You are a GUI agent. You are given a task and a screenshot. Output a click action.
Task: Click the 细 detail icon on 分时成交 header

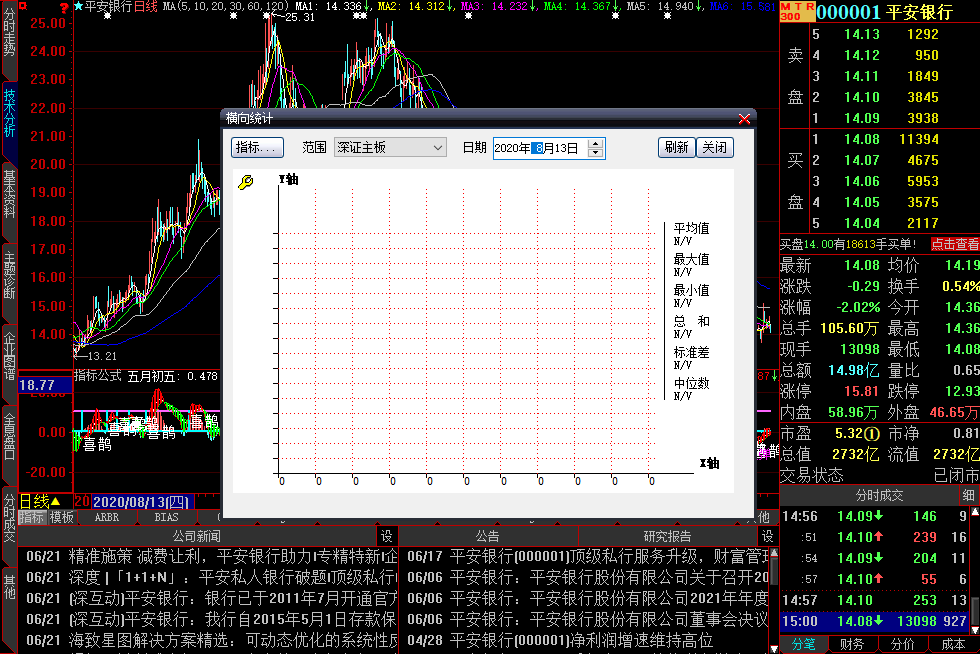pos(968,495)
